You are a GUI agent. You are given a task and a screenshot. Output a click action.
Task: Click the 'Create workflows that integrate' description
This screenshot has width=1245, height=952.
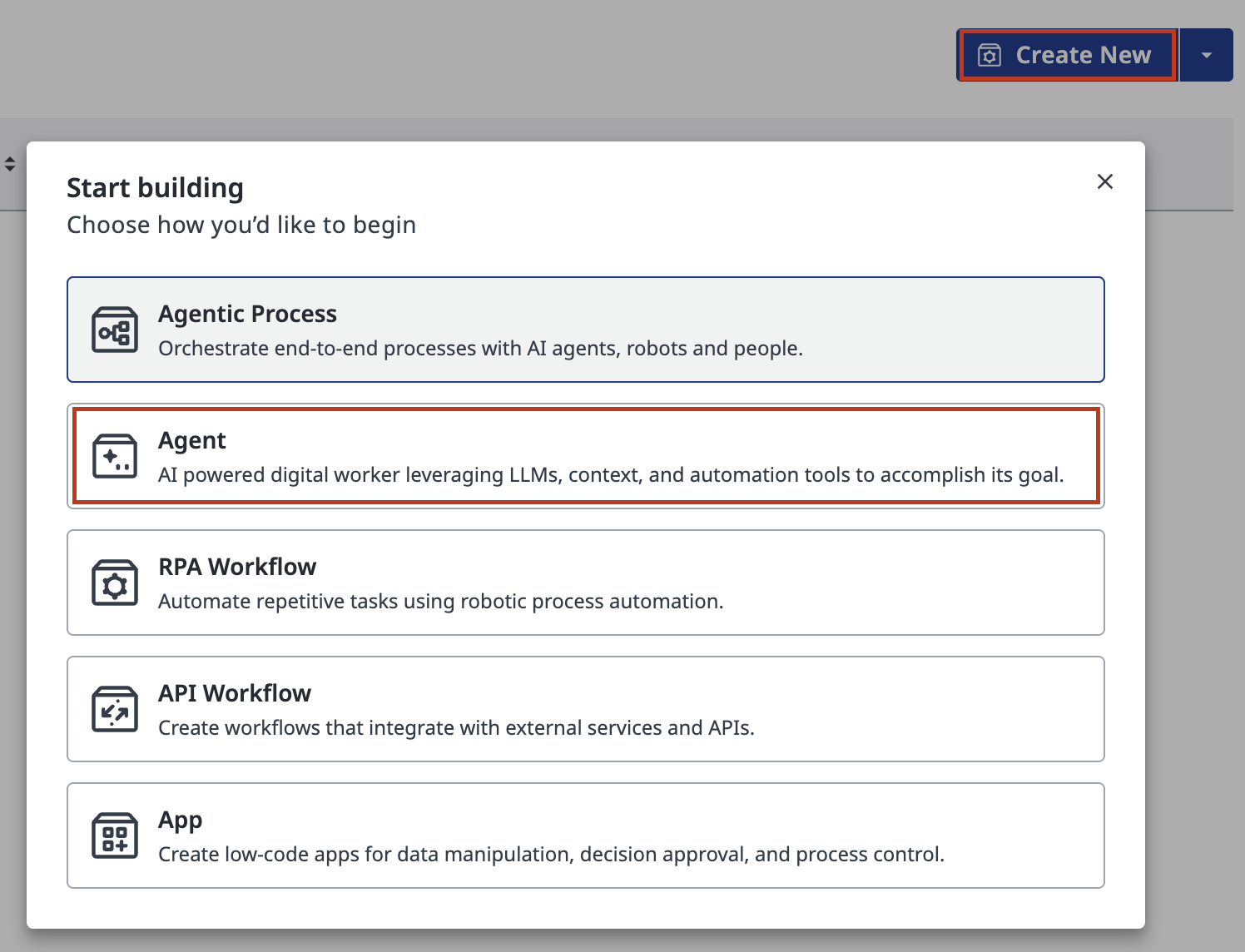(456, 727)
